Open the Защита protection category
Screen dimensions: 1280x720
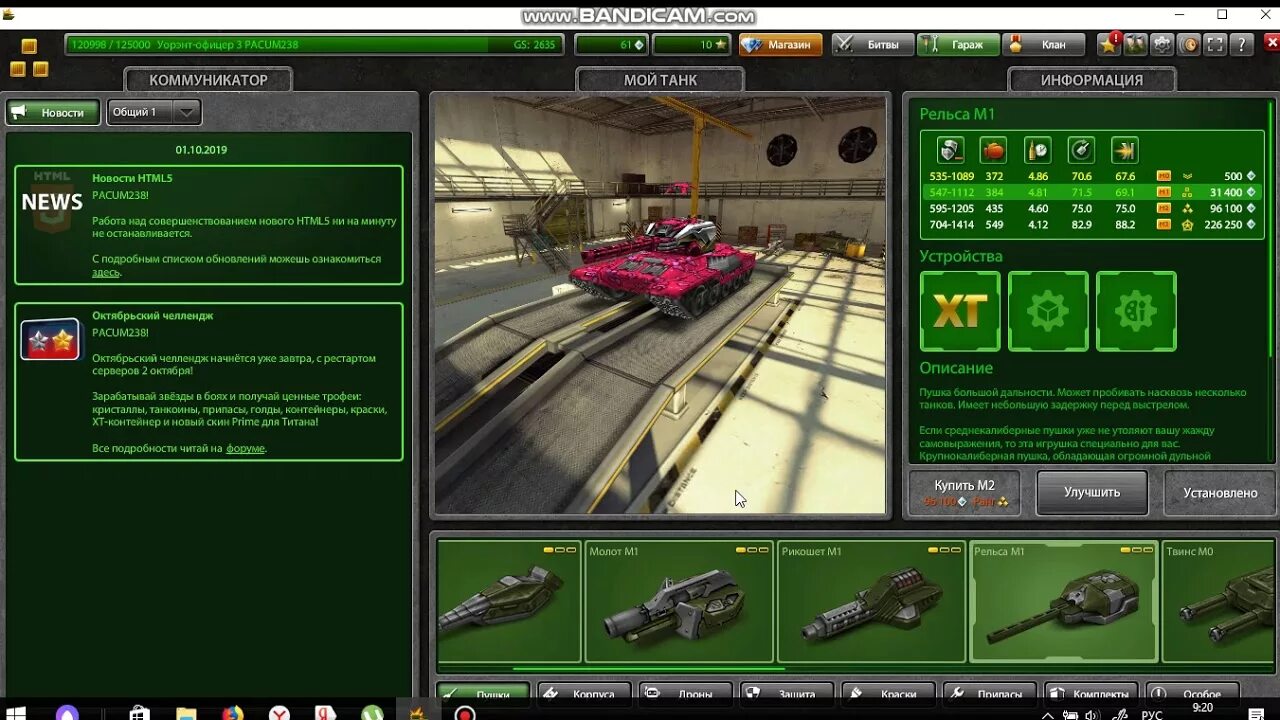pos(787,693)
